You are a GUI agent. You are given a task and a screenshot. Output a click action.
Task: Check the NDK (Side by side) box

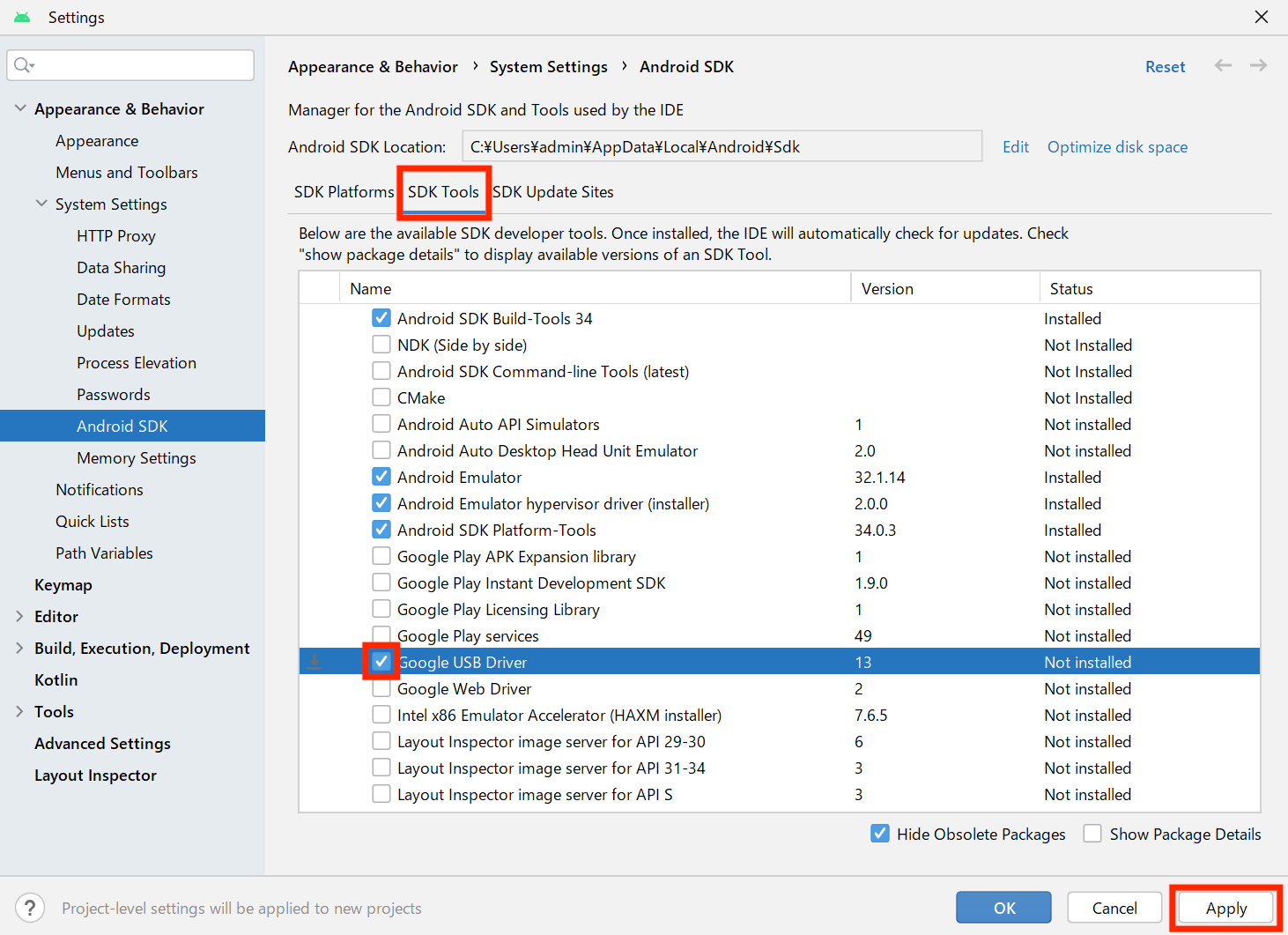point(381,345)
